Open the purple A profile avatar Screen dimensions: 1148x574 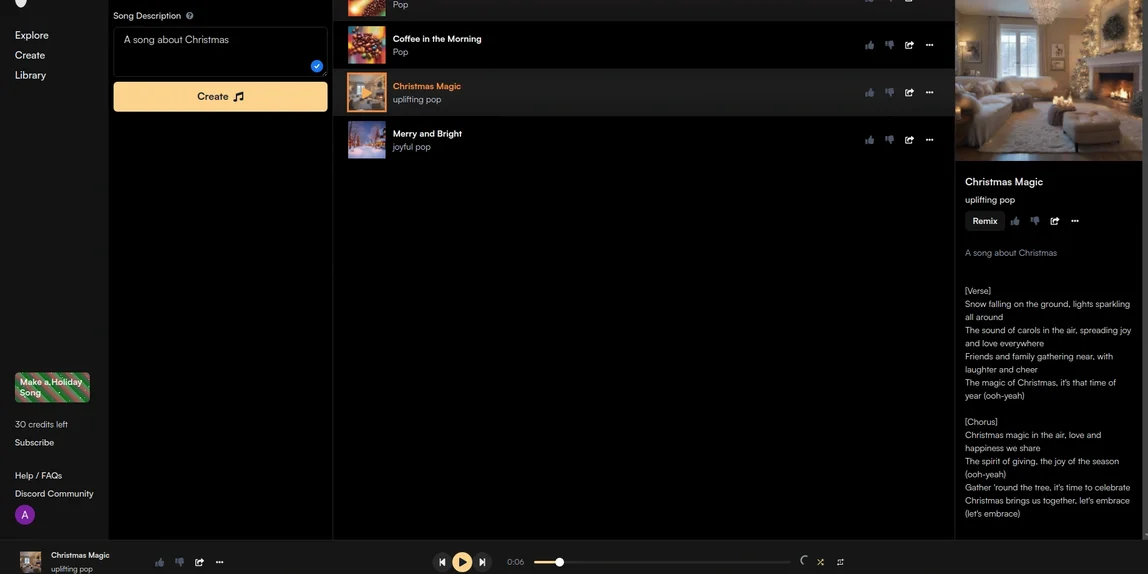point(25,515)
